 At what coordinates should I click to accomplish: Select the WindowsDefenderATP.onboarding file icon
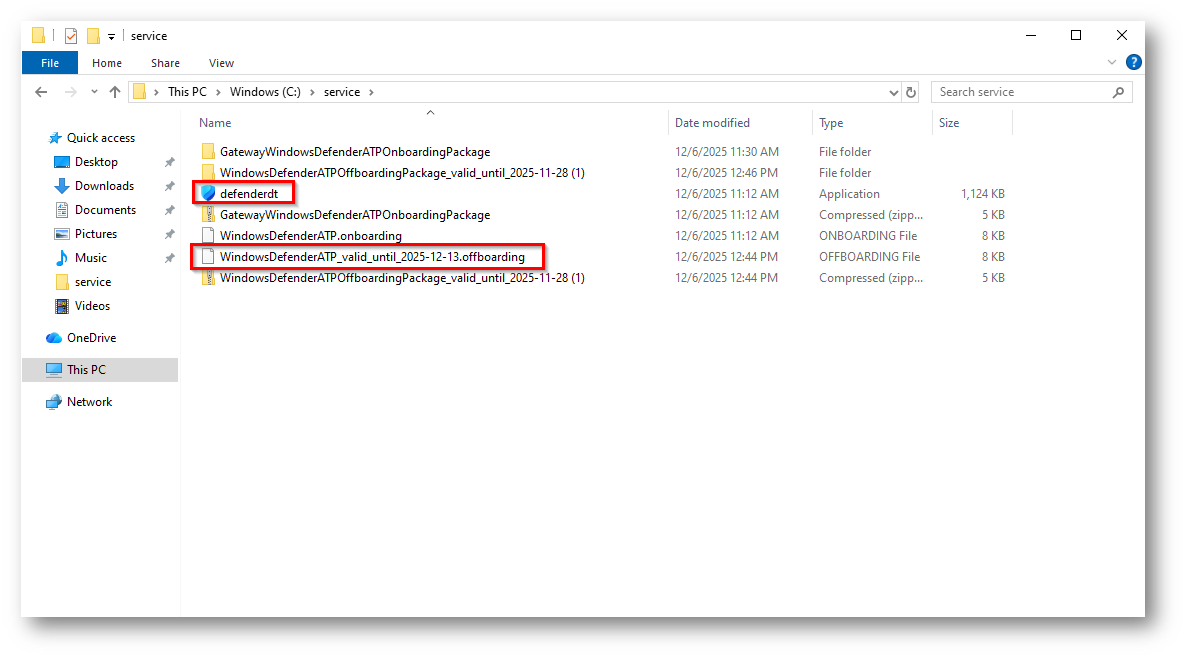point(208,235)
